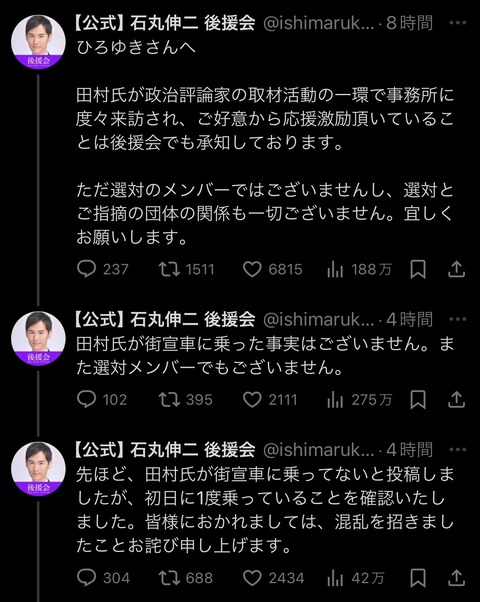Open @ishimaruk handle on third tweet

[x=319, y=450]
